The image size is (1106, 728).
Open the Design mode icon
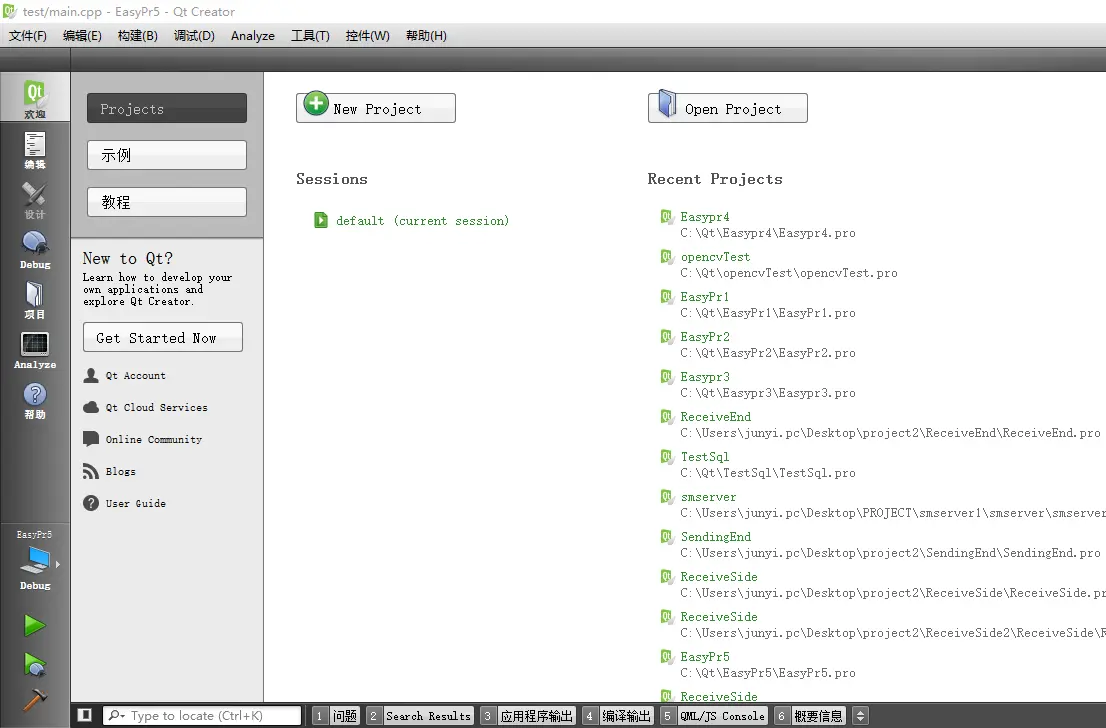click(35, 200)
